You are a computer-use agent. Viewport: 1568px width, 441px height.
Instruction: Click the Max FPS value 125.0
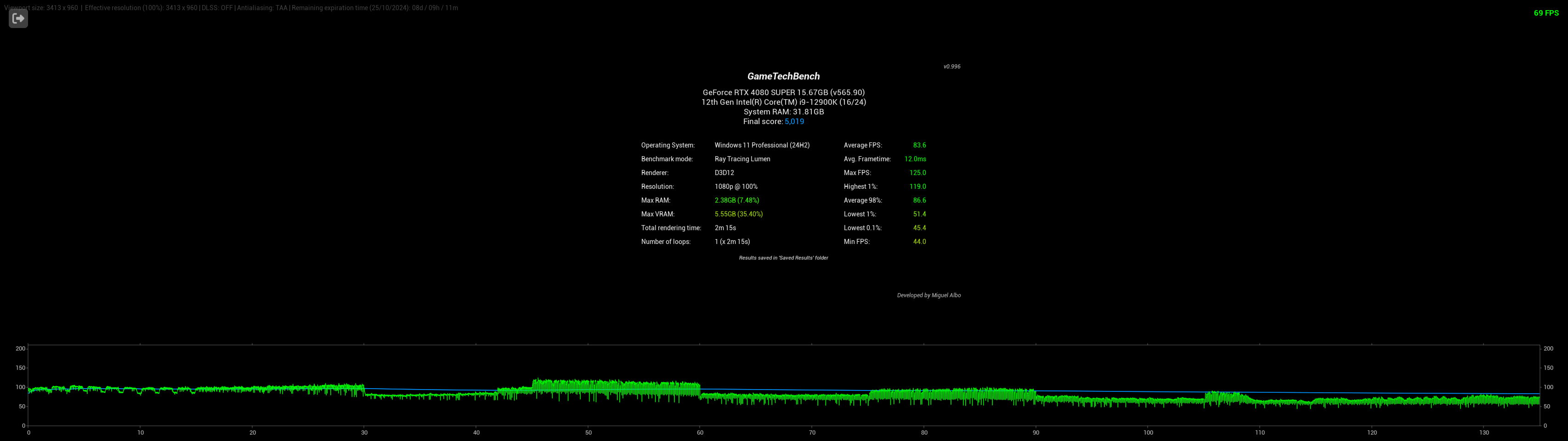click(x=917, y=173)
